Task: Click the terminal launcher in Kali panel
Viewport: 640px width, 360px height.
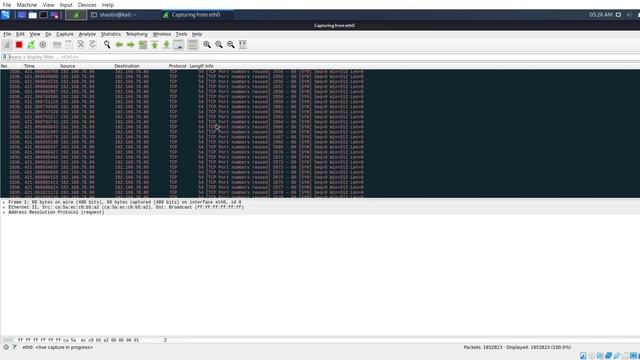Action: coord(43,15)
